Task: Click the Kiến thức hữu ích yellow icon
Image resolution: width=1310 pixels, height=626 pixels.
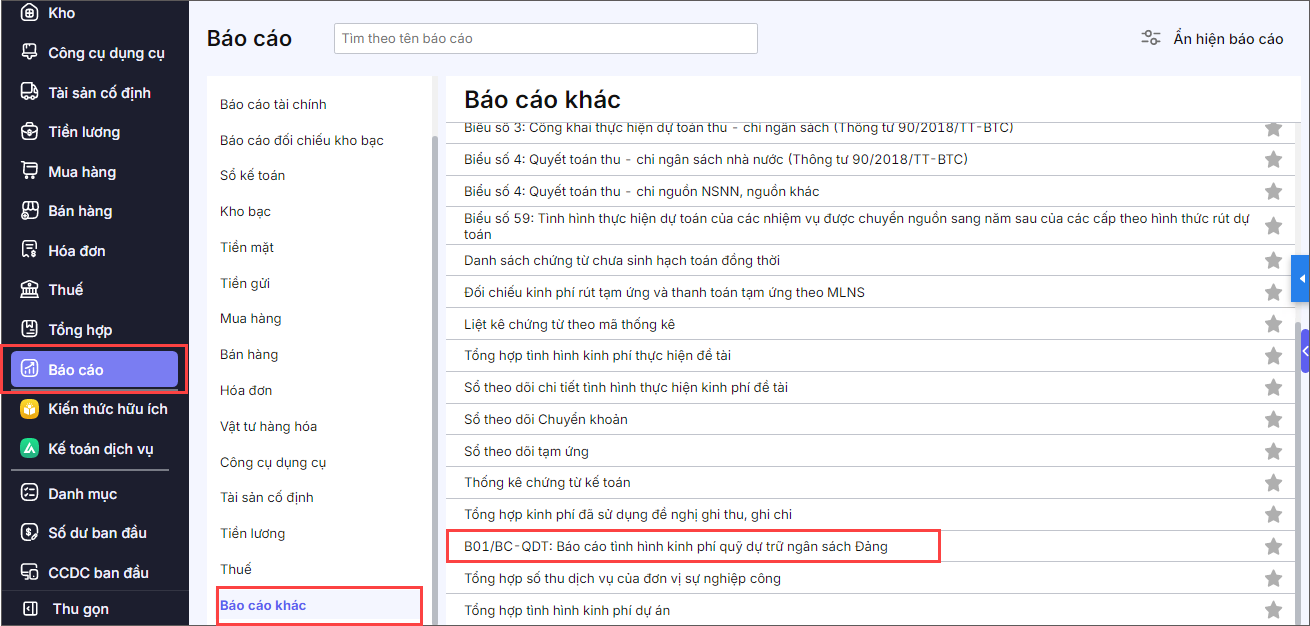Action: [x=29, y=409]
